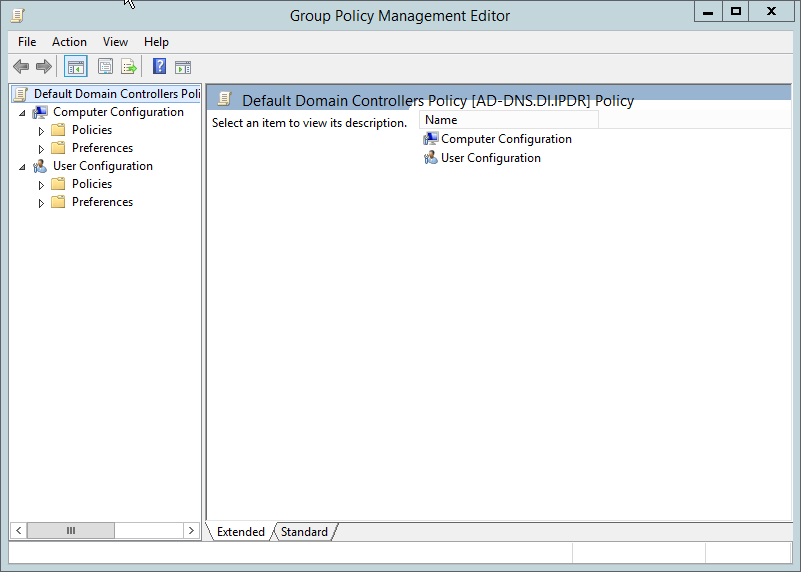Expand Policies under Computer Configuration
801x572 pixels.
[x=41, y=131]
